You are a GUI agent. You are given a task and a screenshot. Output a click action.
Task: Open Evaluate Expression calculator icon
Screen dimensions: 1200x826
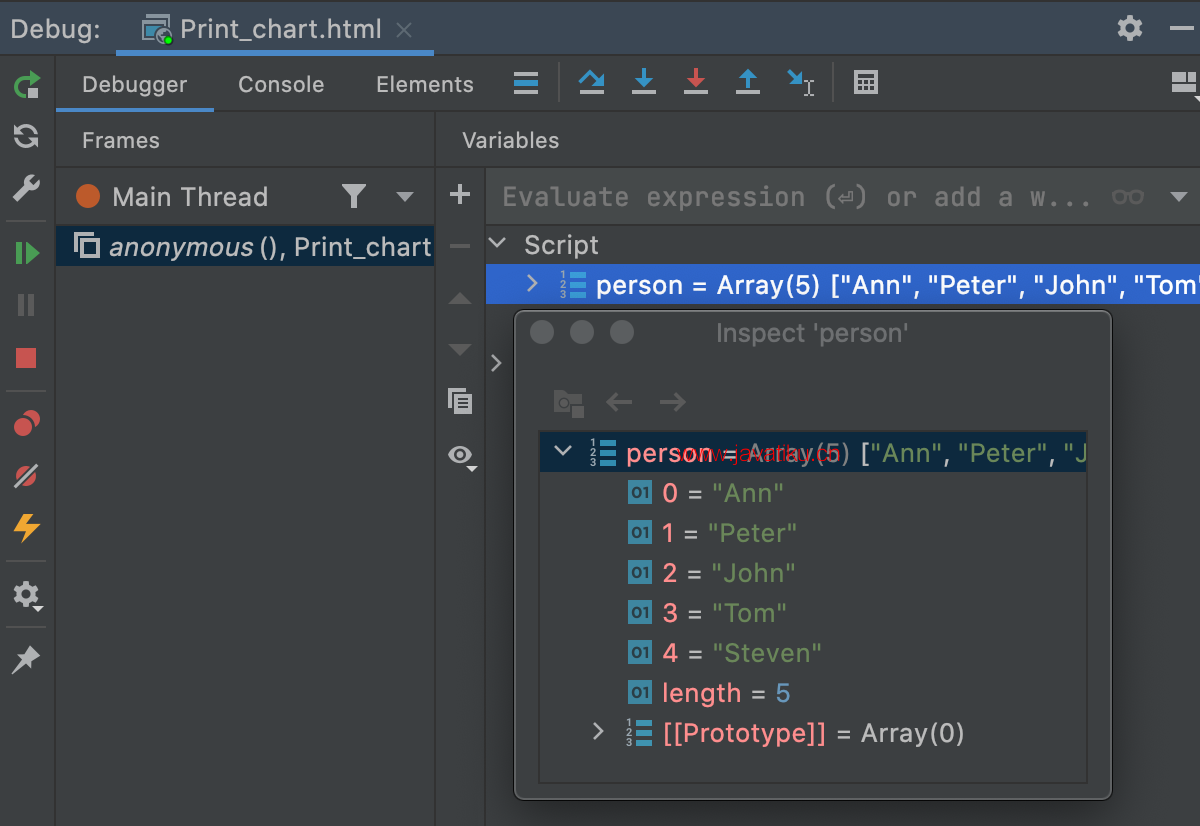click(x=866, y=83)
